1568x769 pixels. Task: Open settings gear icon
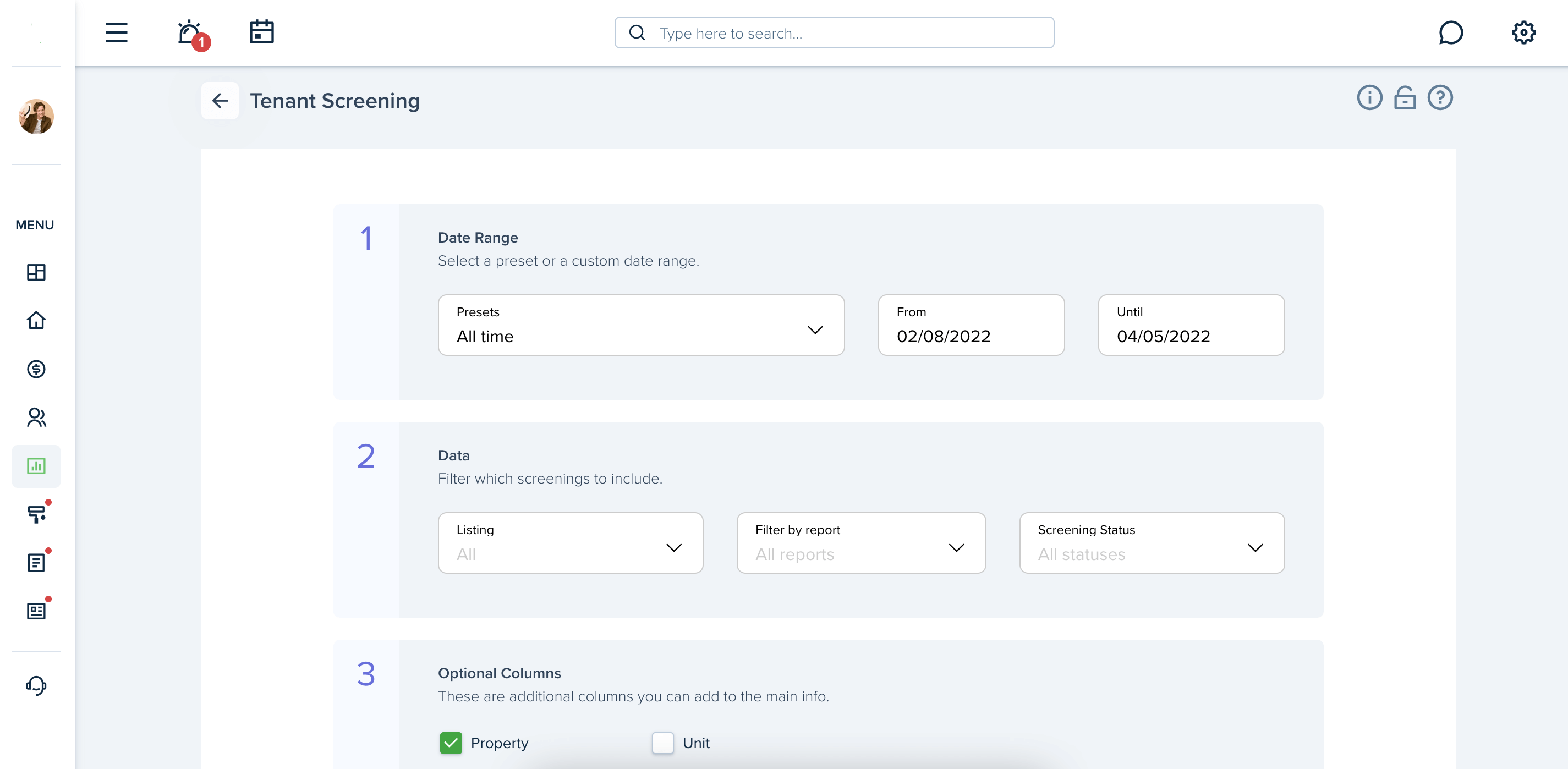click(x=1523, y=33)
